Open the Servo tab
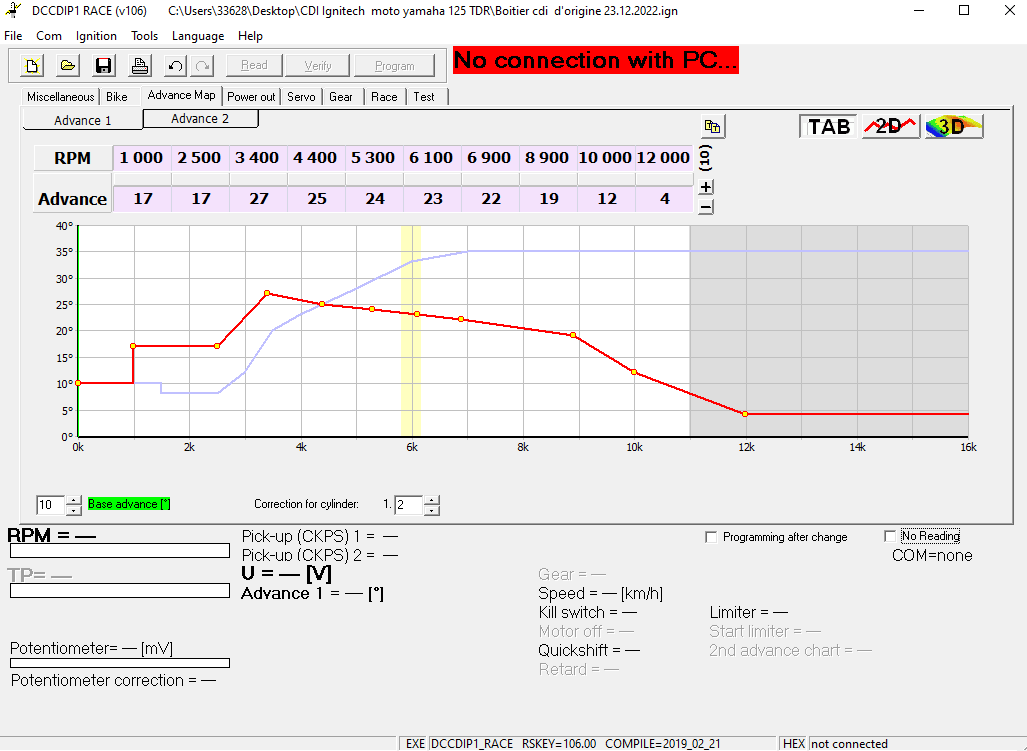 pyautogui.click(x=301, y=97)
